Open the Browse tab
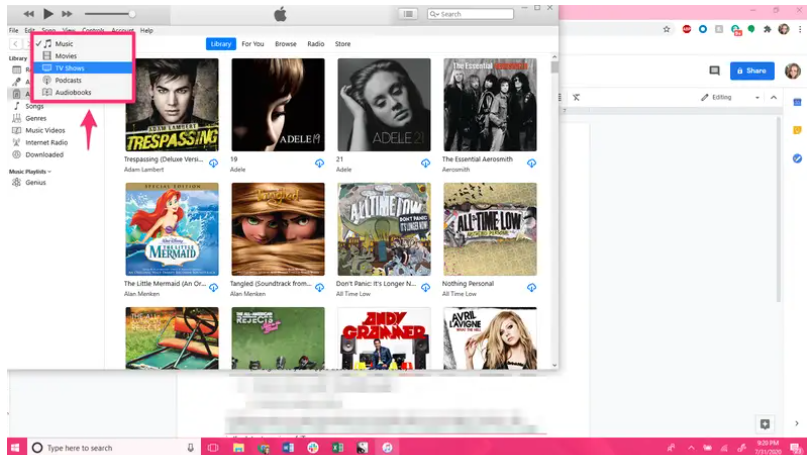Image resolution: width=808 pixels, height=457 pixels. pos(285,44)
